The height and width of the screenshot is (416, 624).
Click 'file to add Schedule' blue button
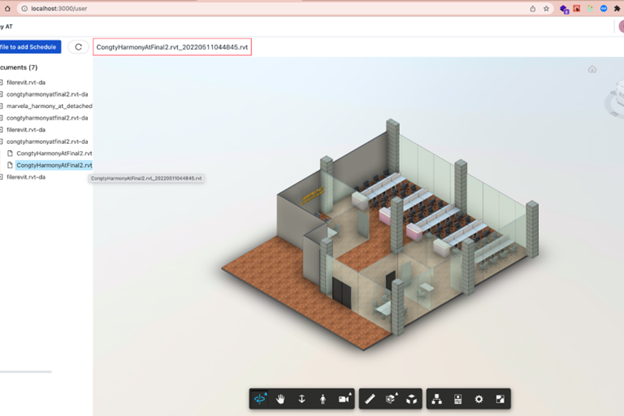click(x=30, y=47)
